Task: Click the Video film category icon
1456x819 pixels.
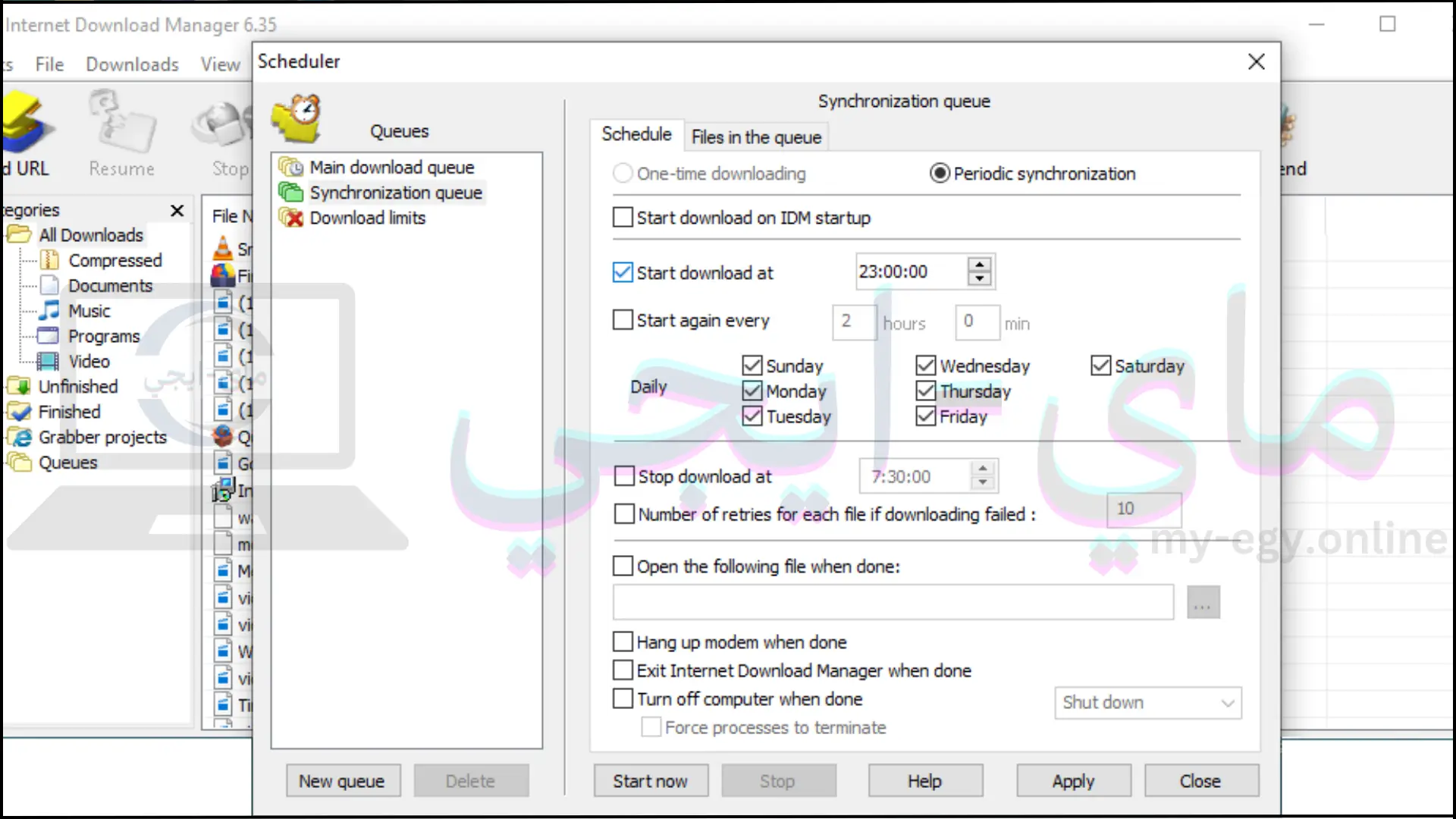Action: click(x=48, y=361)
